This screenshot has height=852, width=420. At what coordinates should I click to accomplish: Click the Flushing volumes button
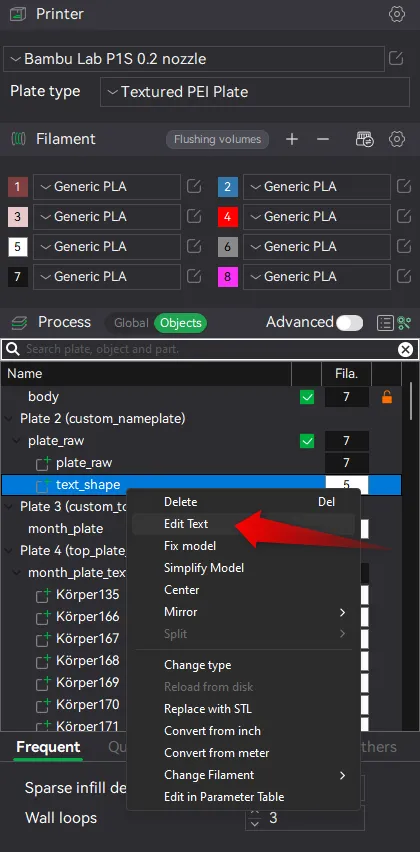point(217,140)
